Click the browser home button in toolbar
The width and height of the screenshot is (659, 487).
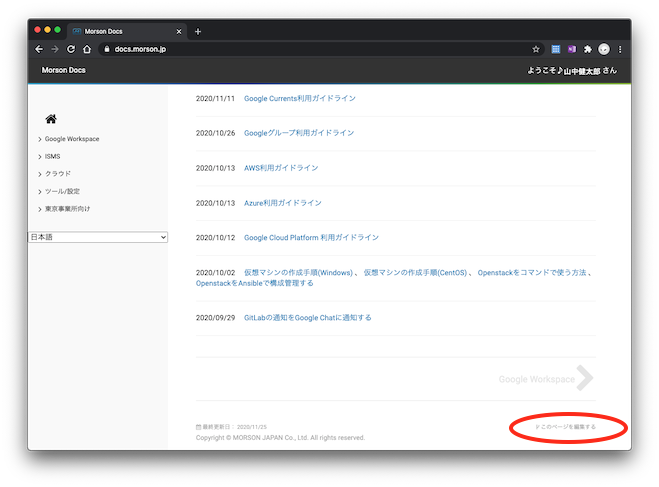[87, 49]
